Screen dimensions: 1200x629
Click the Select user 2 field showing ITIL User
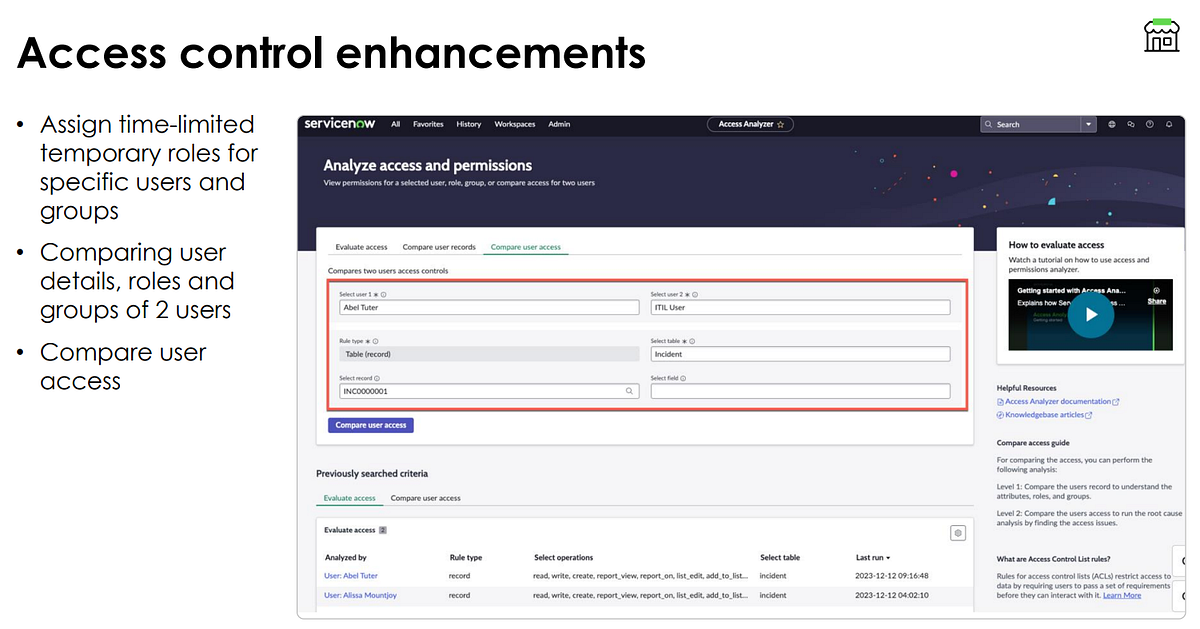pos(801,307)
